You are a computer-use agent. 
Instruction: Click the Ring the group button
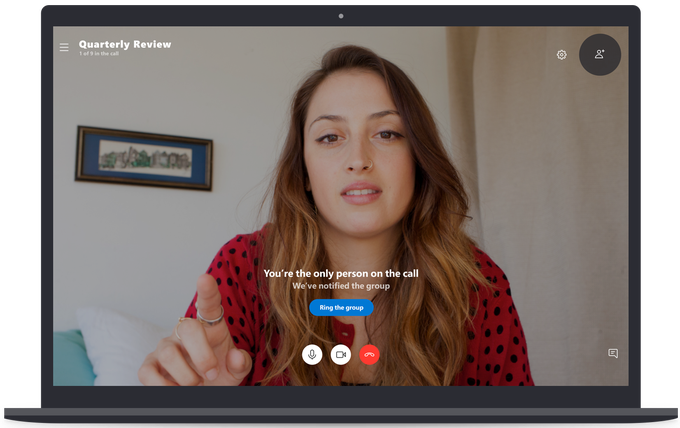(341, 308)
